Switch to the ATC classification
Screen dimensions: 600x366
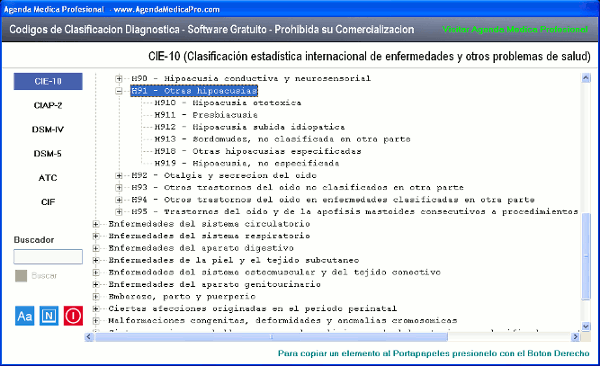(x=48, y=178)
